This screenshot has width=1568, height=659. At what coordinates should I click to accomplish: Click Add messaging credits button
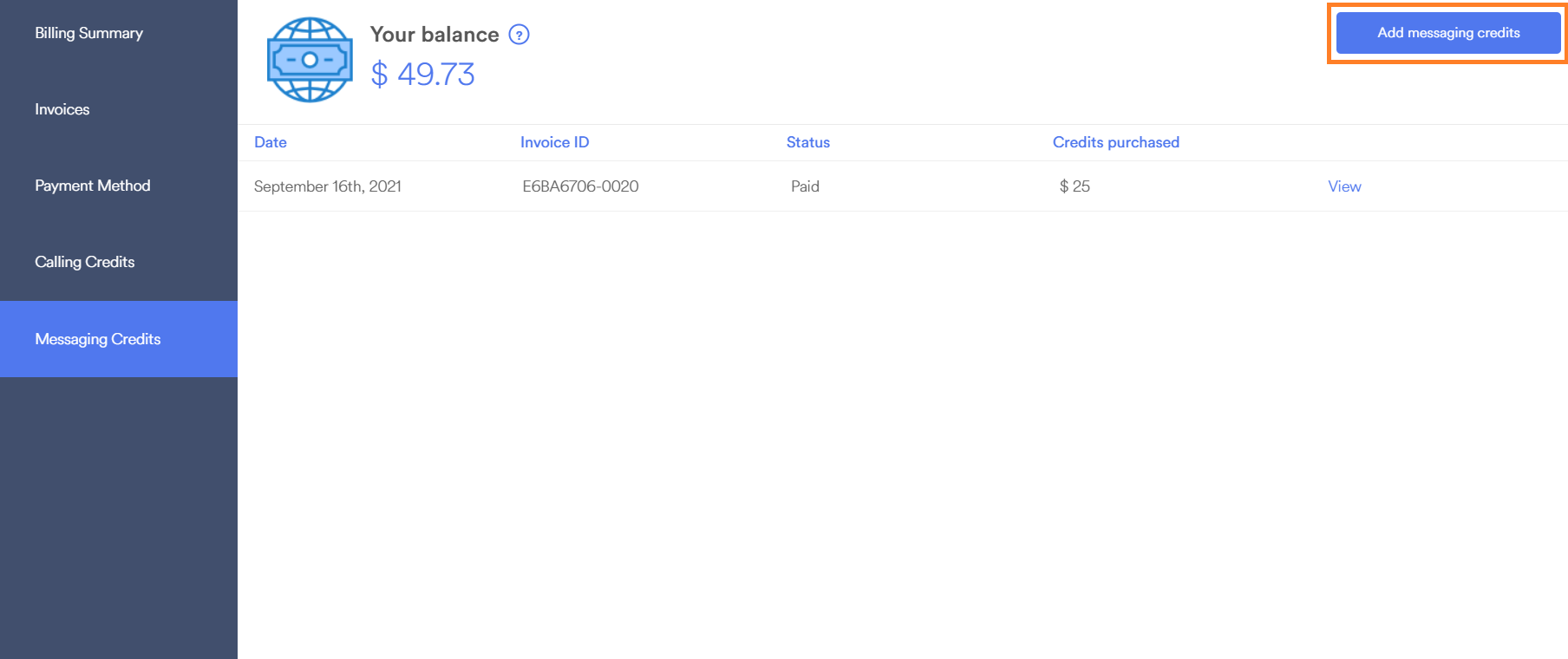pos(1448,33)
